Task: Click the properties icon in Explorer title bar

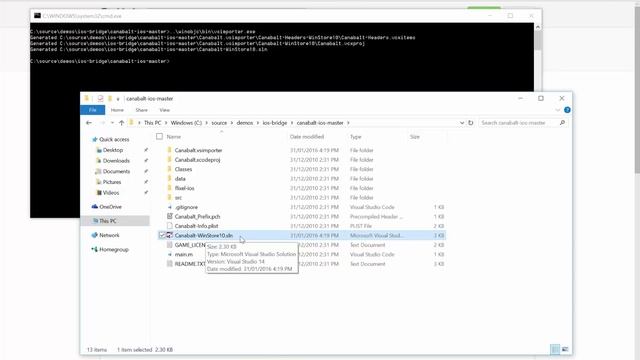Action: (x=100, y=98)
